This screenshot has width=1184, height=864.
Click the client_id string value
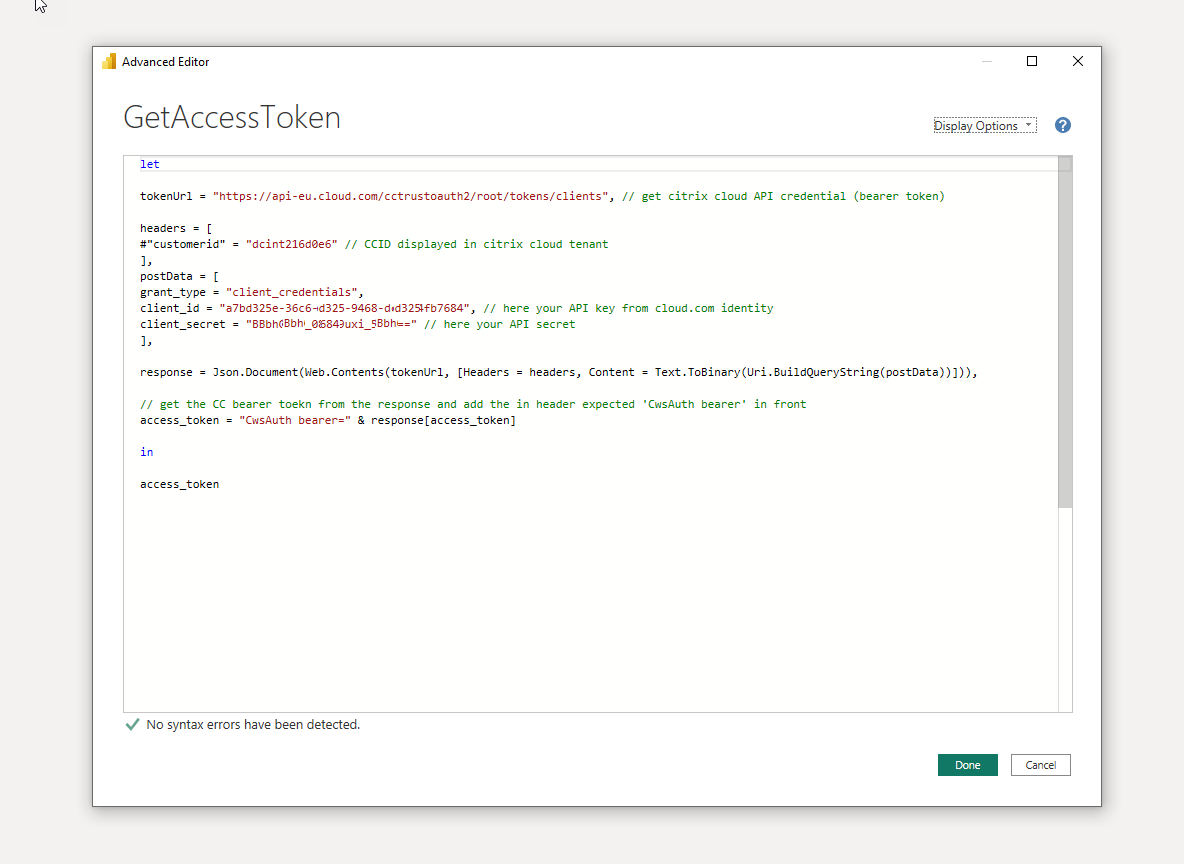pos(344,308)
